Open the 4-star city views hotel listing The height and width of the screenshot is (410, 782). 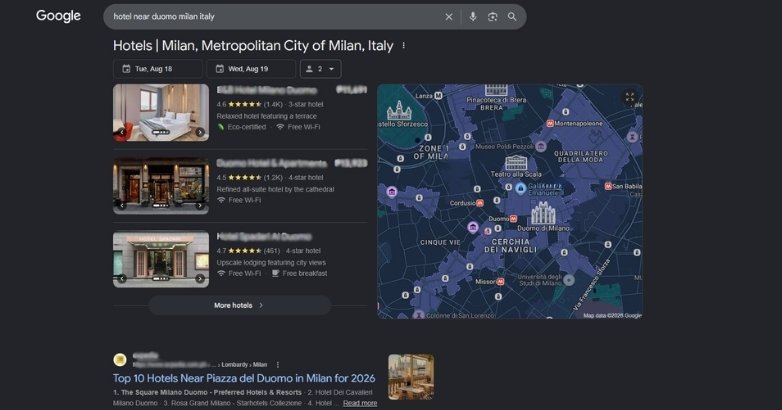pyautogui.click(x=264, y=236)
